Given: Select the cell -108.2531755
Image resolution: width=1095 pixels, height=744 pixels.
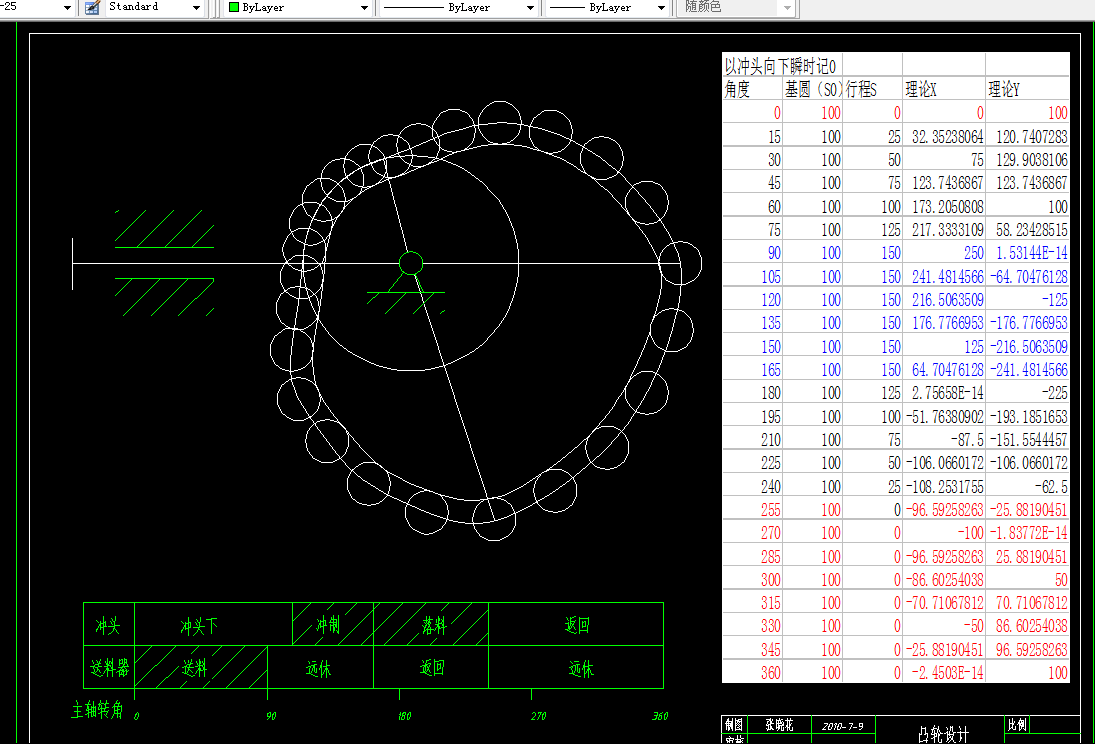Looking at the screenshot, I should 944,486.
